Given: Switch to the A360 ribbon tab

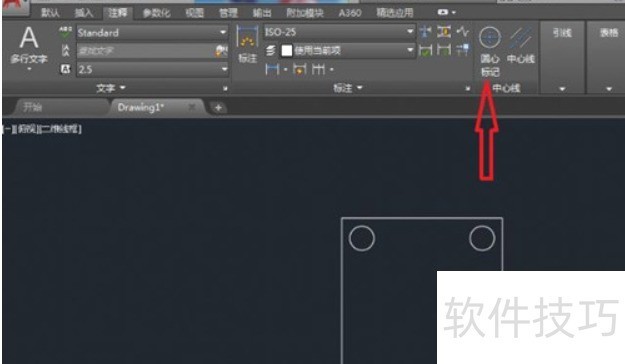Looking at the screenshot, I should 350,13.
